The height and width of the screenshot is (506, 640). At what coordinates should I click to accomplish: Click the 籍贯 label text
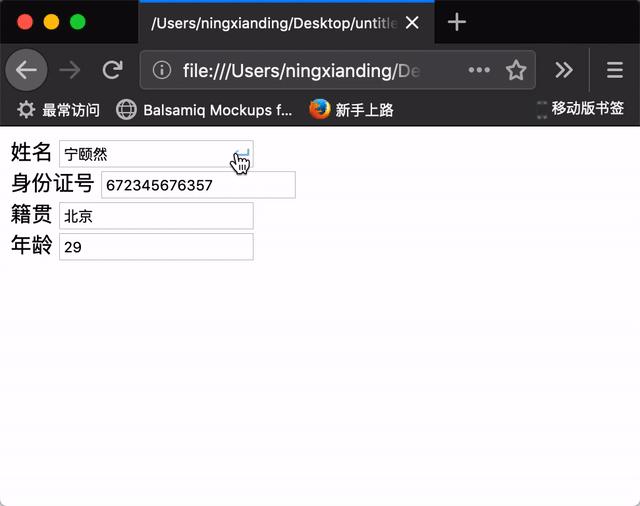31,214
